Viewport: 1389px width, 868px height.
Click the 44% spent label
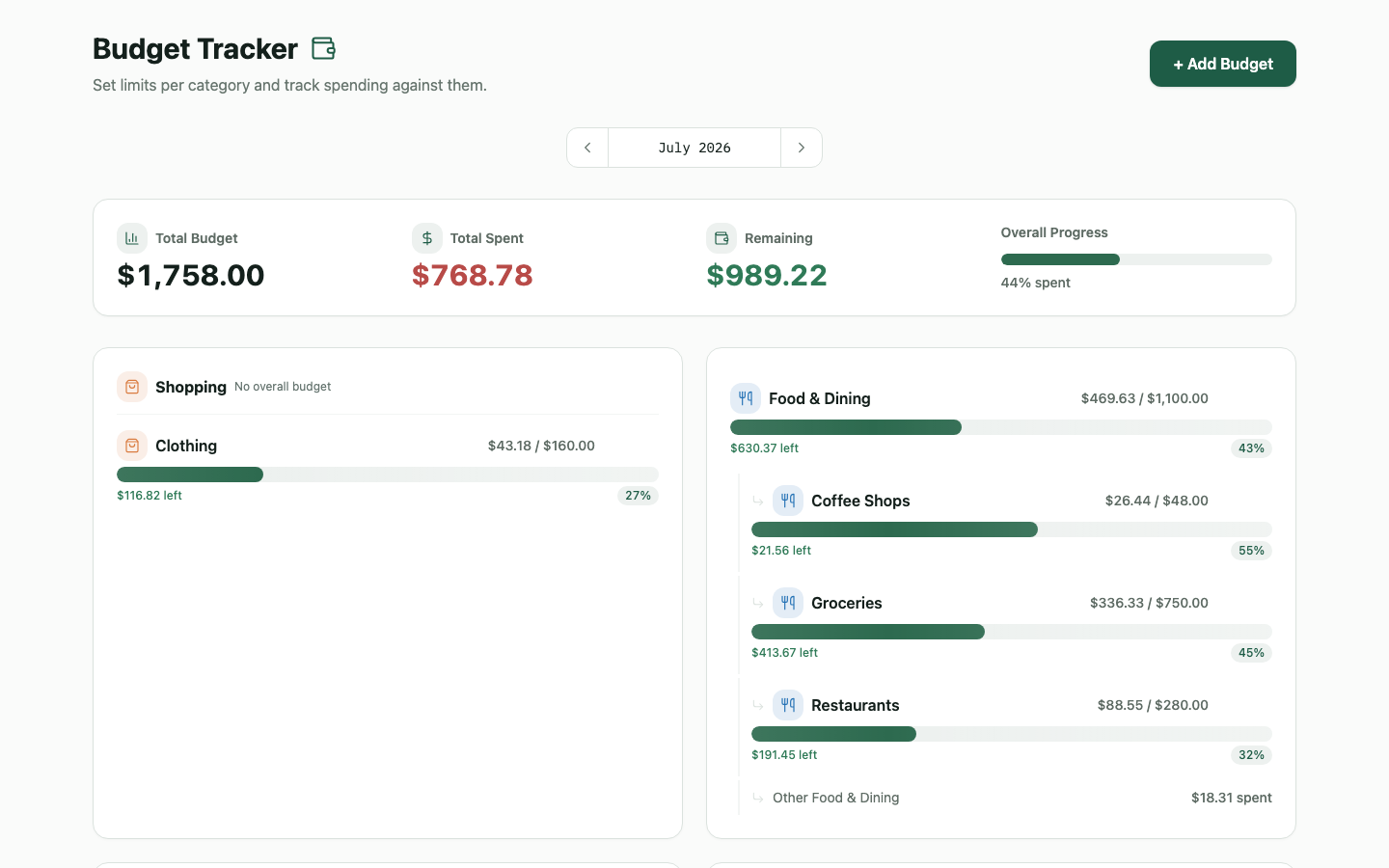click(x=1036, y=283)
